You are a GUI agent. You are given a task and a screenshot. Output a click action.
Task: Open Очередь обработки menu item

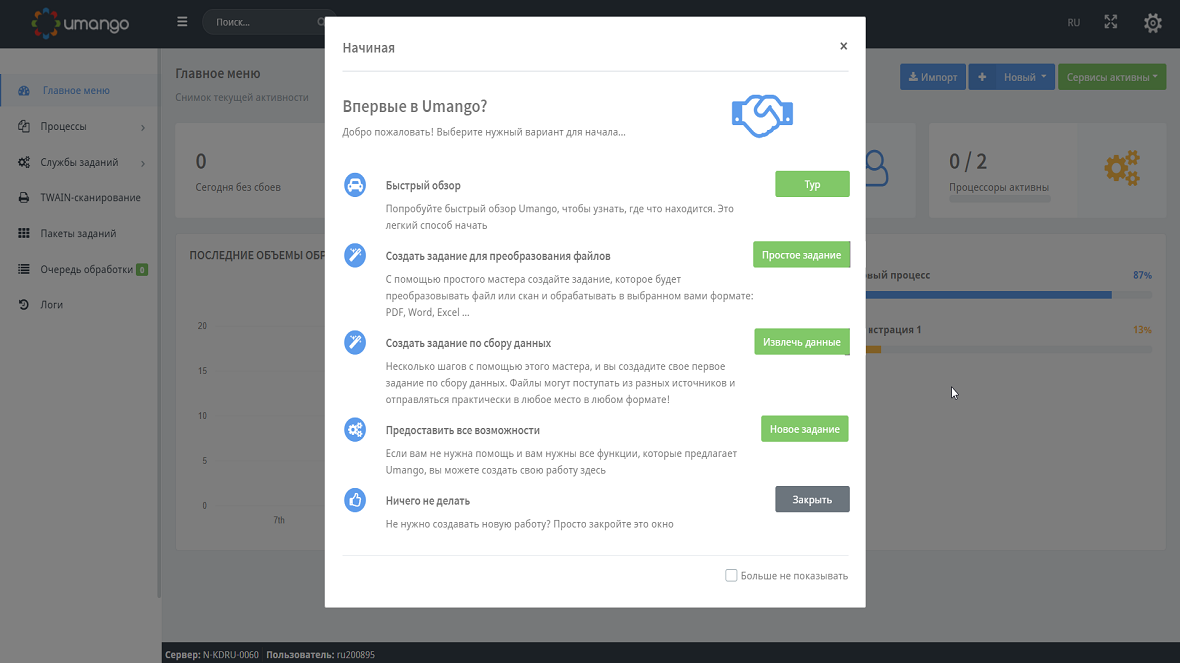(x=87, y=270)
